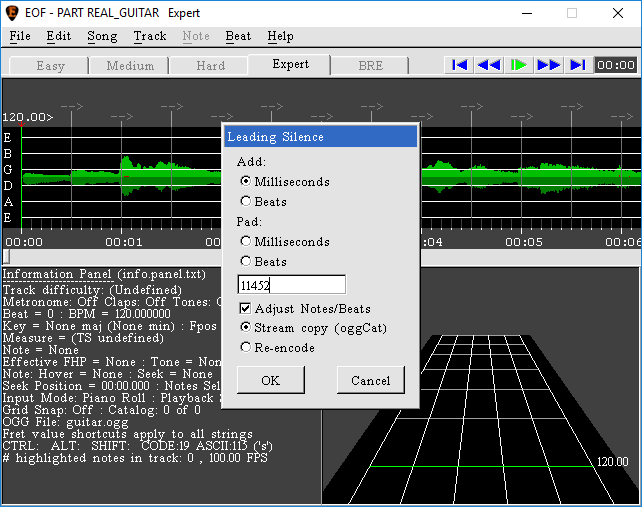Click OK in Leading Silence dialog

point(270,380)
